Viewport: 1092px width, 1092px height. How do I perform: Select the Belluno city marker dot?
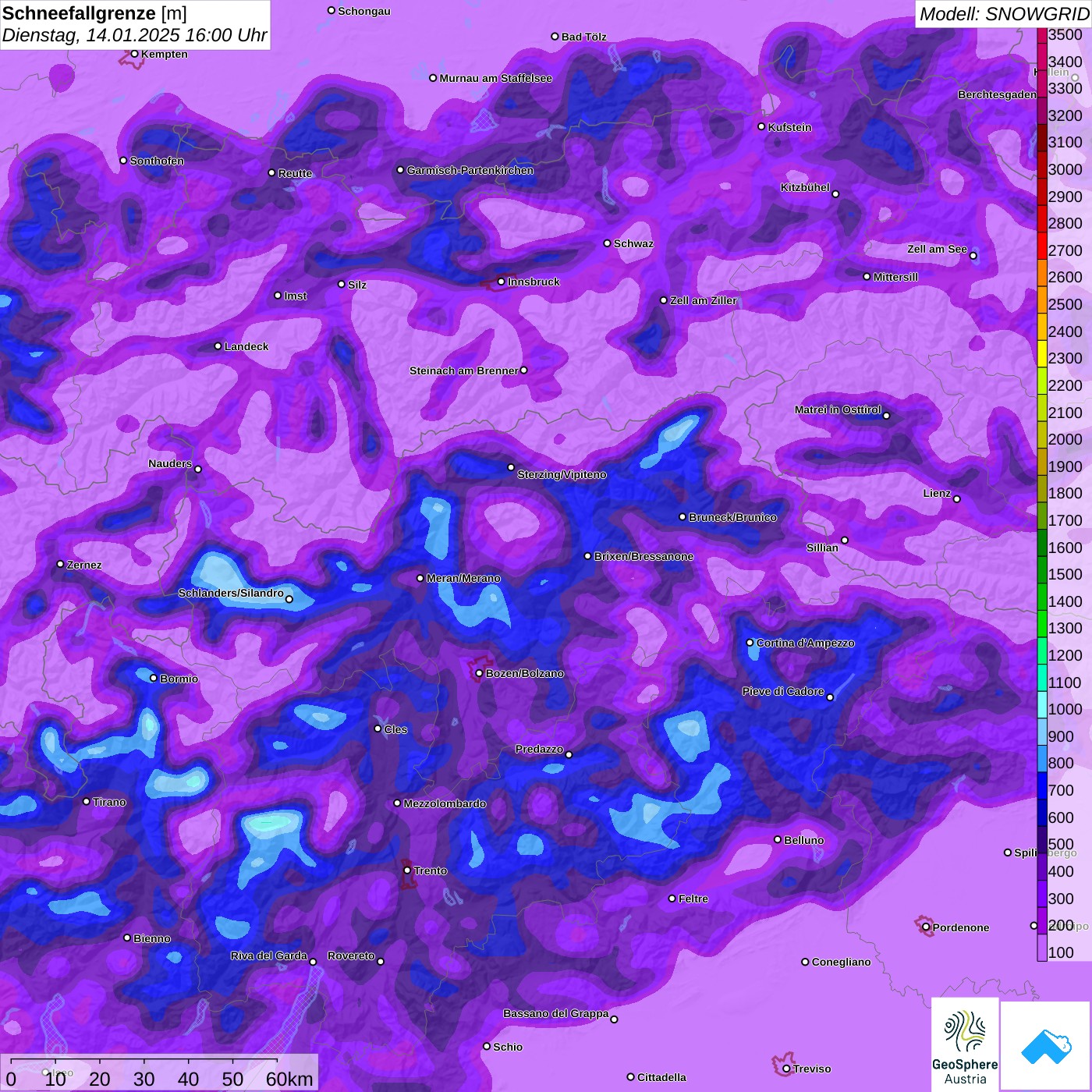(x=778, y=839)
